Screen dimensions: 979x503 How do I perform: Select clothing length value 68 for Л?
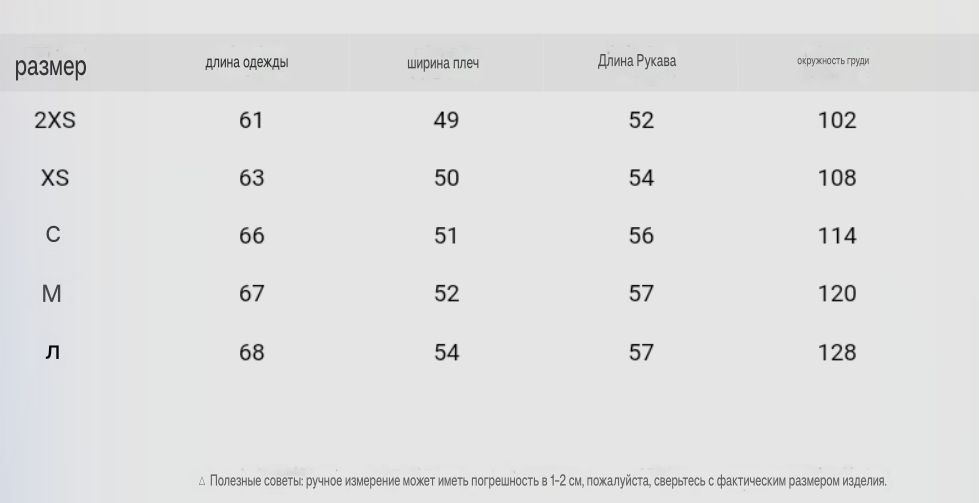tap(252, 352)
